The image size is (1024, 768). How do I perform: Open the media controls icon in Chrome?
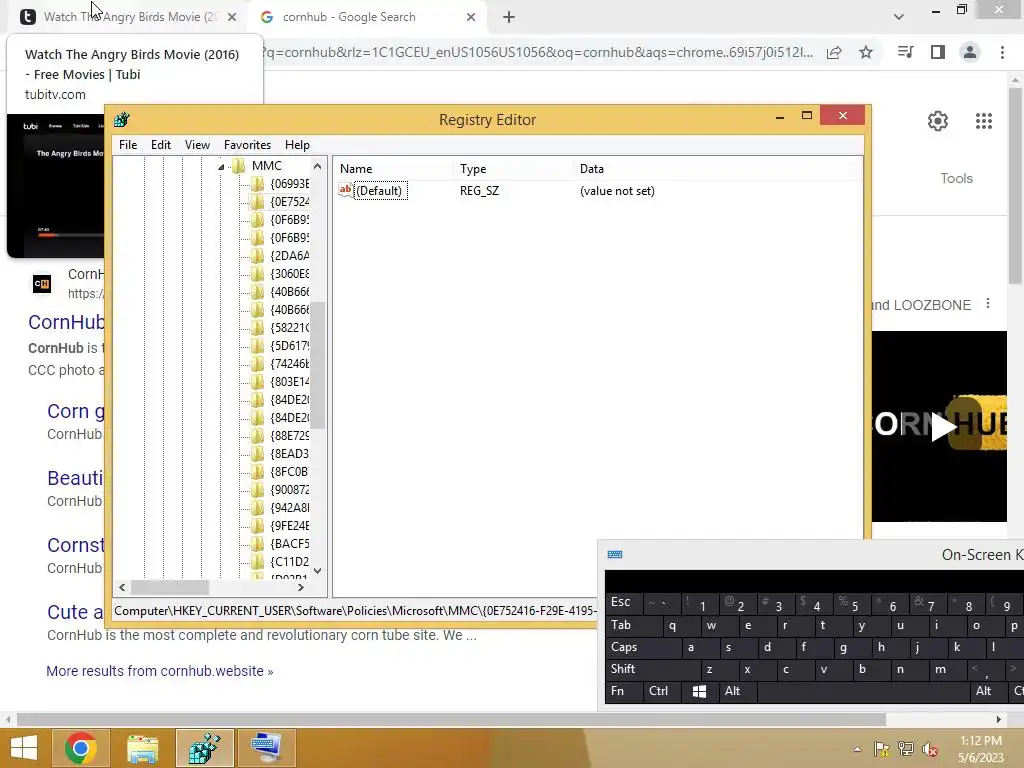905,52
